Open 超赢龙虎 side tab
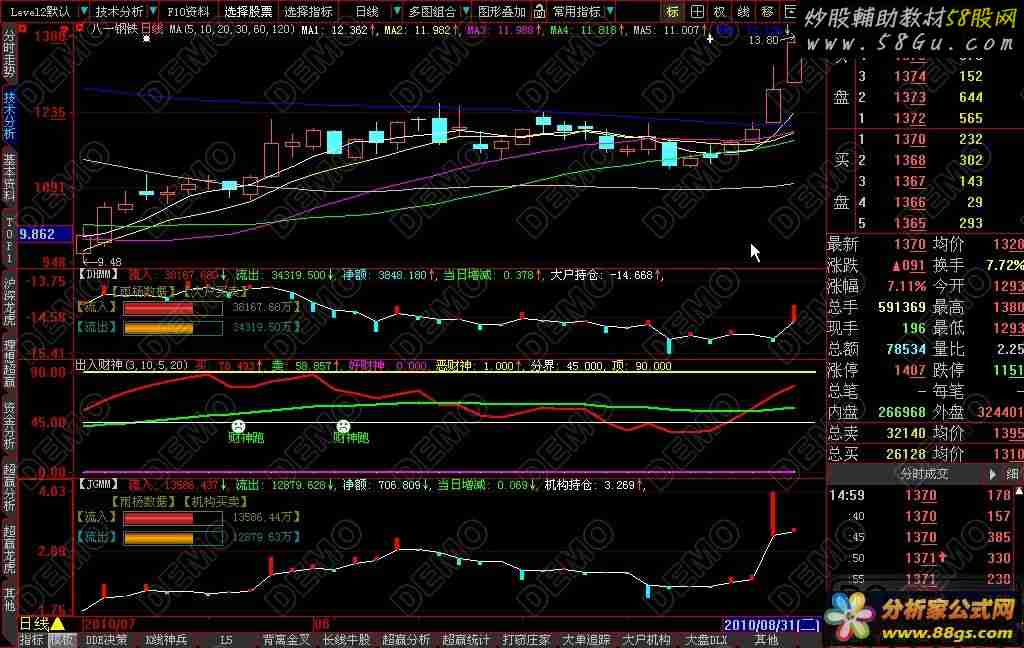Viewport: 1024px width, 648px height. point(9,550)
